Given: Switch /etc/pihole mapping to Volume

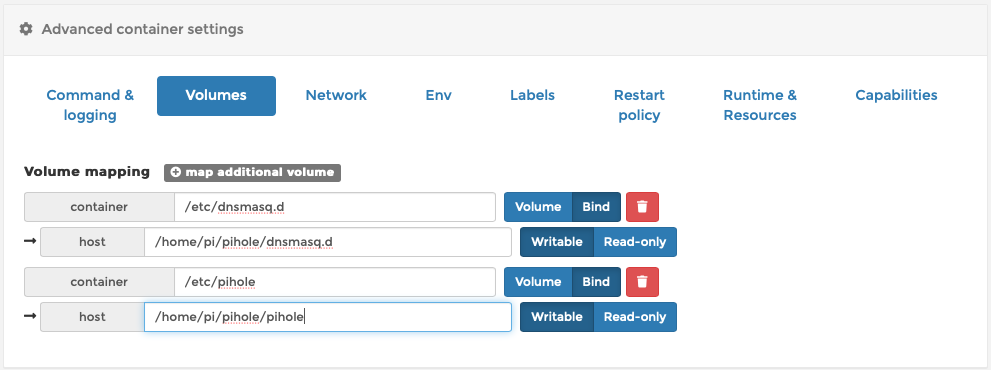Looking at the screenshot, I should (x=538, y=281).
